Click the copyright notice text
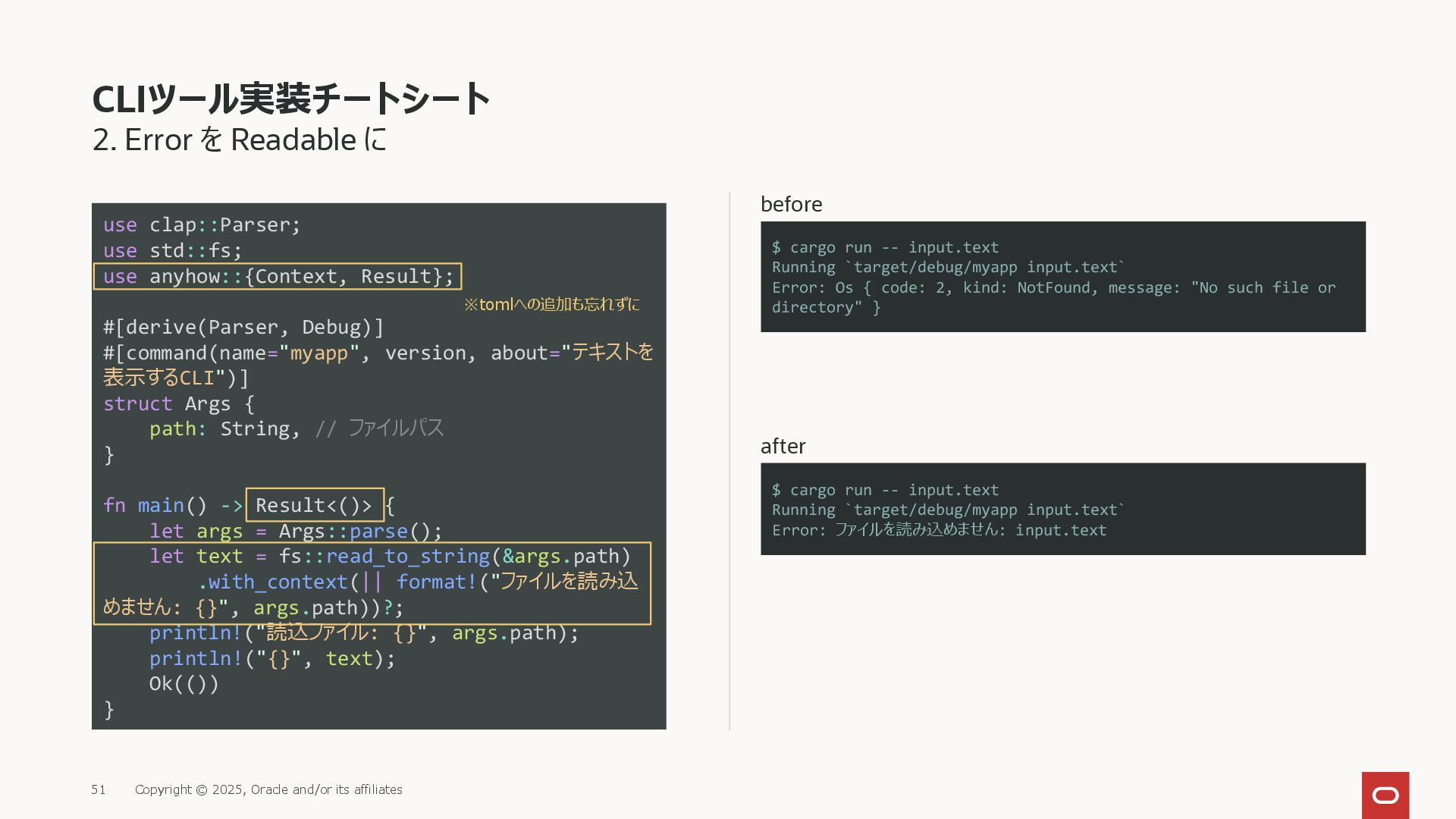 [268, 790]
